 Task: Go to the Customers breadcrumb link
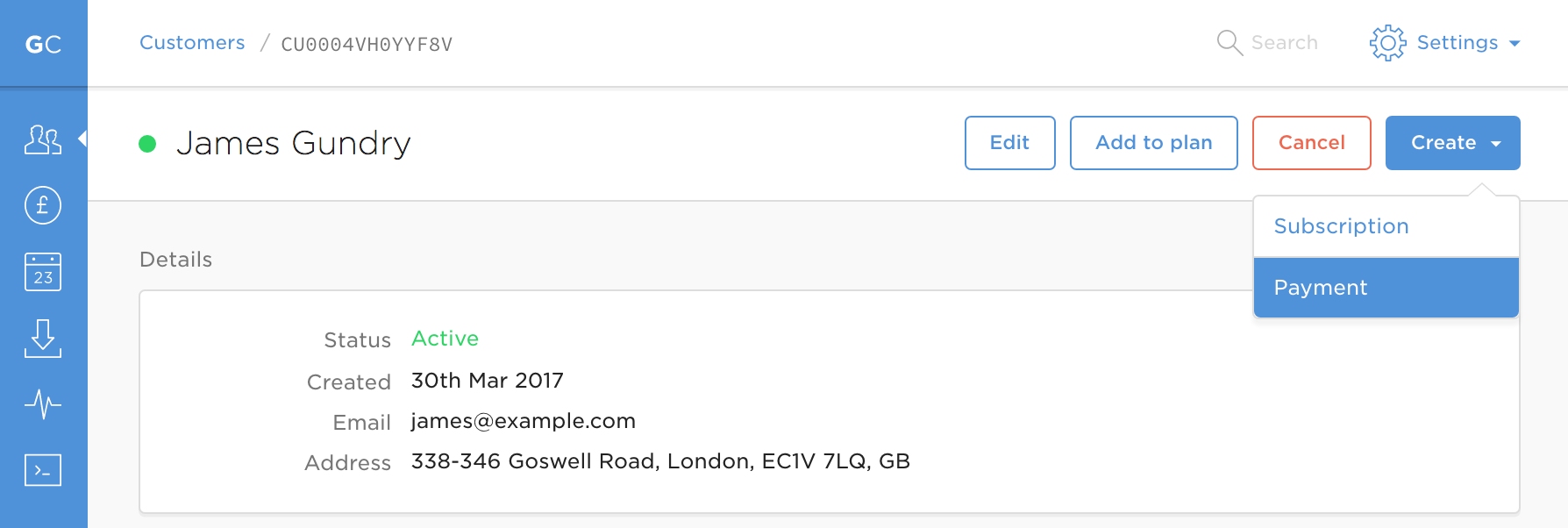[x=192, y=43]
